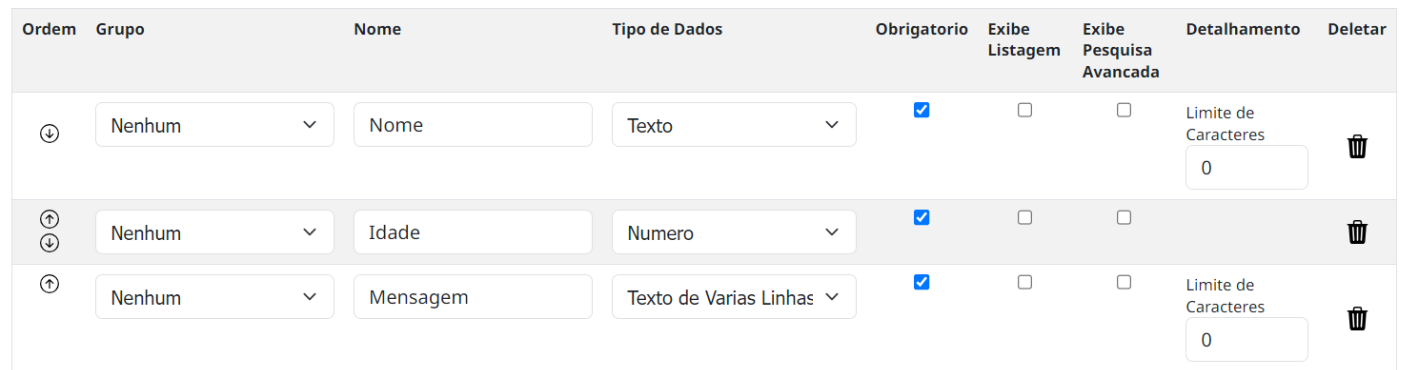1402x370 pixels.
Task: Move the Idade row down
Action: 49,243
